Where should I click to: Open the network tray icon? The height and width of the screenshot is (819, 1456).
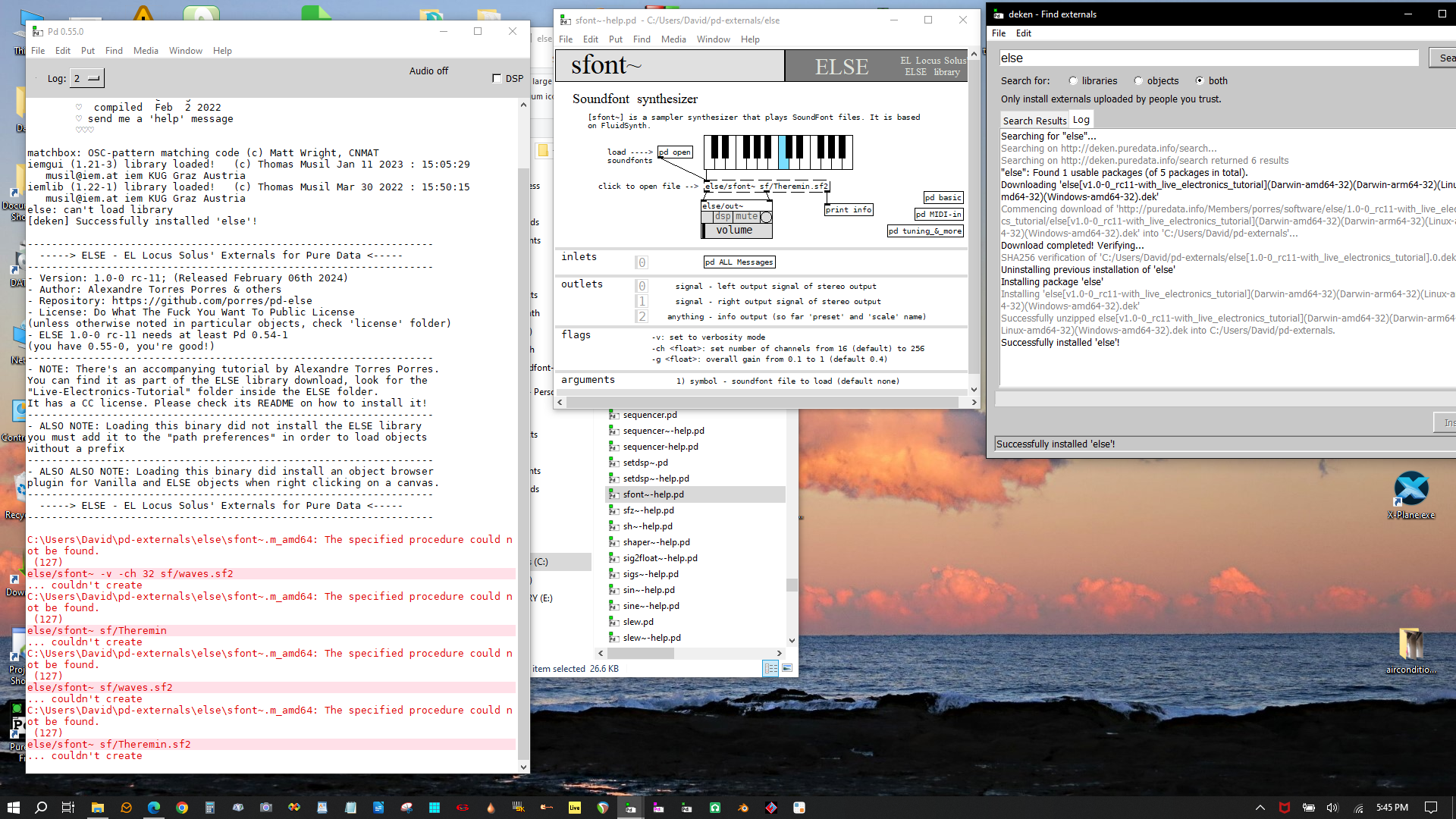point(1358,808)
